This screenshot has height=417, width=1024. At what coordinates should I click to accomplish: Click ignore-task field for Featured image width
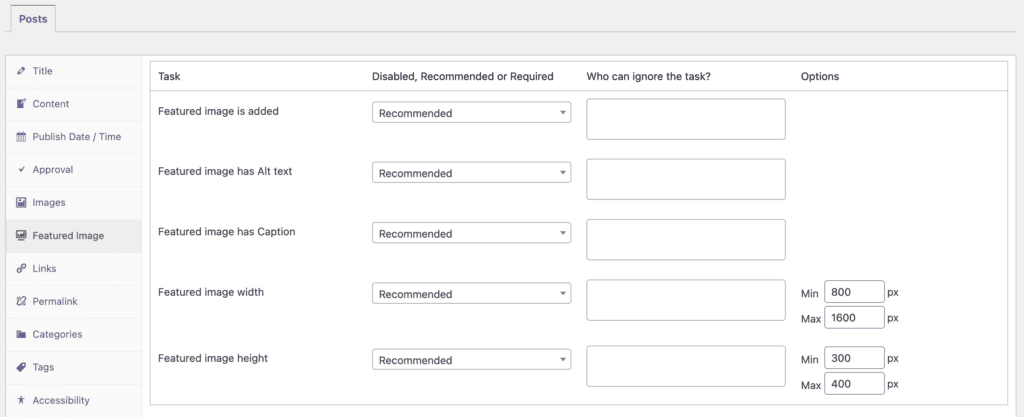(x=686, y=300)
